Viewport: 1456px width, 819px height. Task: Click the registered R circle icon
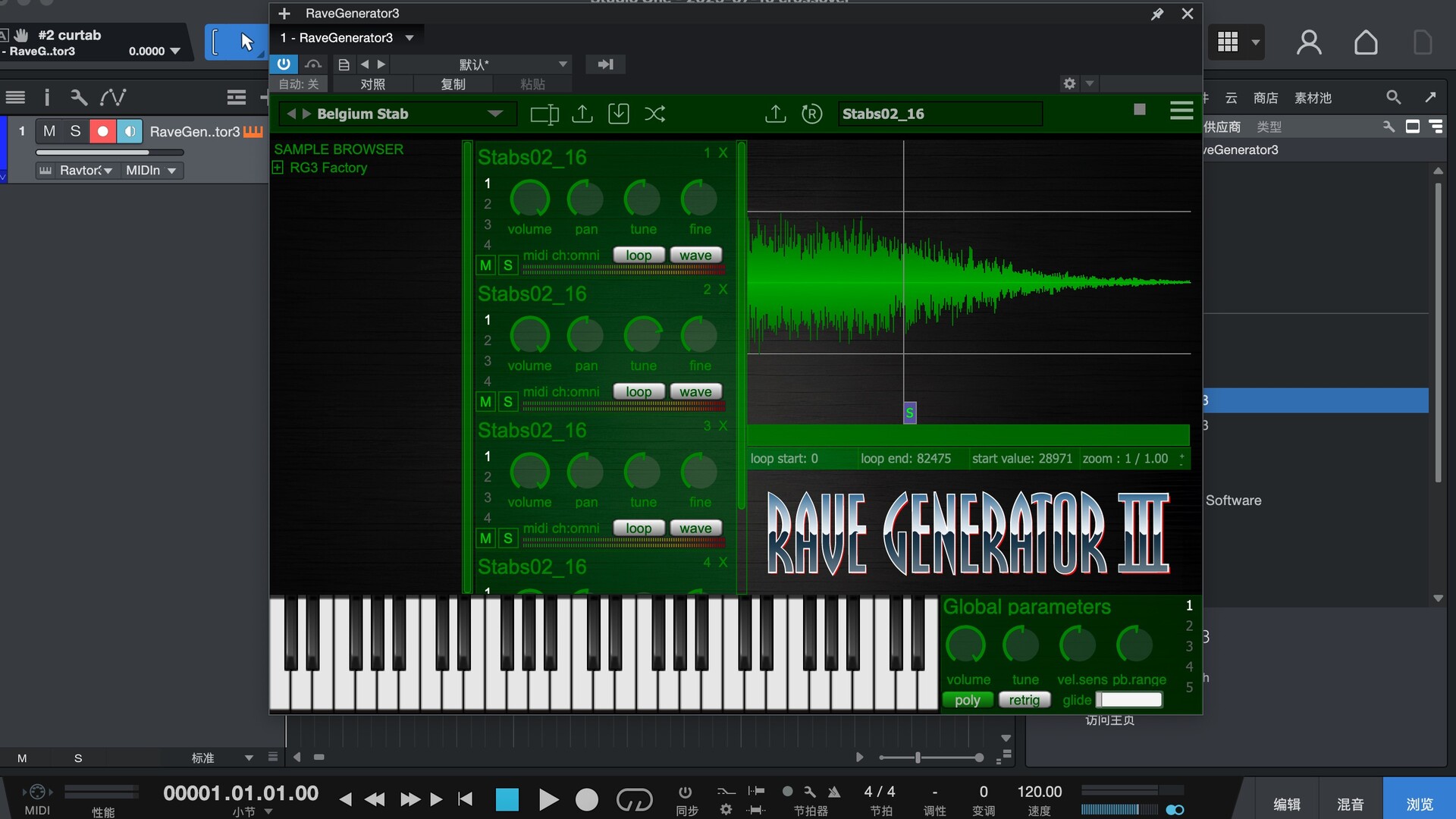(x=812, y=114)
